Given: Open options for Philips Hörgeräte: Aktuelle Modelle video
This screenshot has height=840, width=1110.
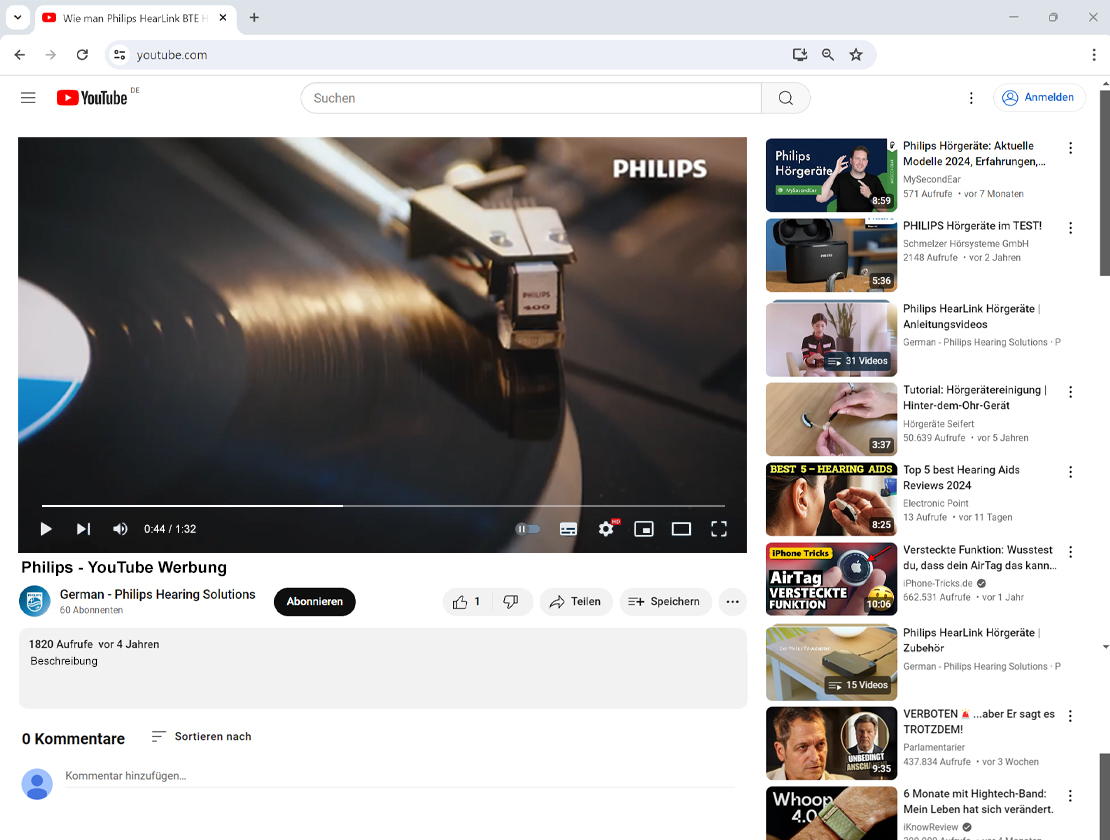Looking at the screenshot, I should point(1070,148).
